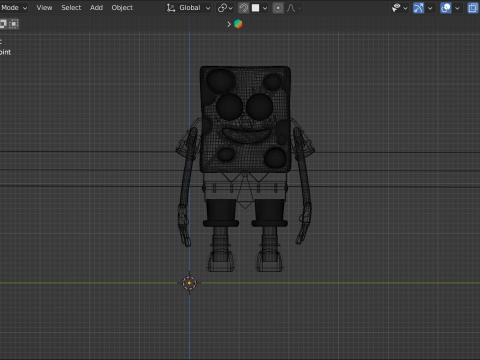
Task: Open the View menu
Action: pyautogui.click(x=44, y=8)
